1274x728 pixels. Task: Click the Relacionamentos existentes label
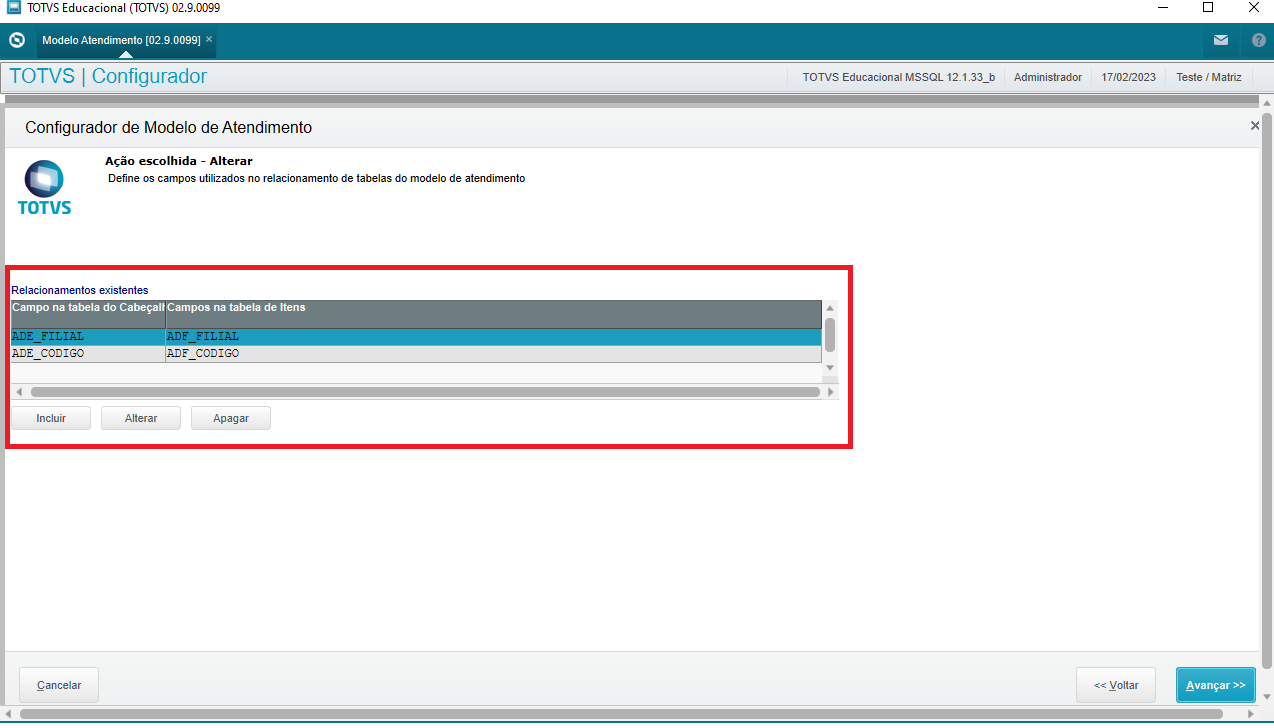(80, 290)
